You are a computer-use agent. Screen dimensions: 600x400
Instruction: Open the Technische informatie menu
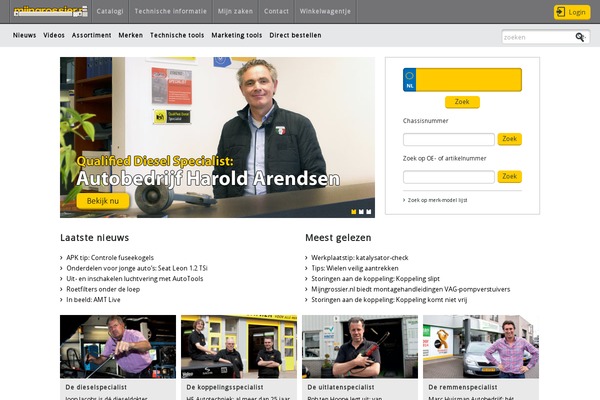tap(171, 11)
